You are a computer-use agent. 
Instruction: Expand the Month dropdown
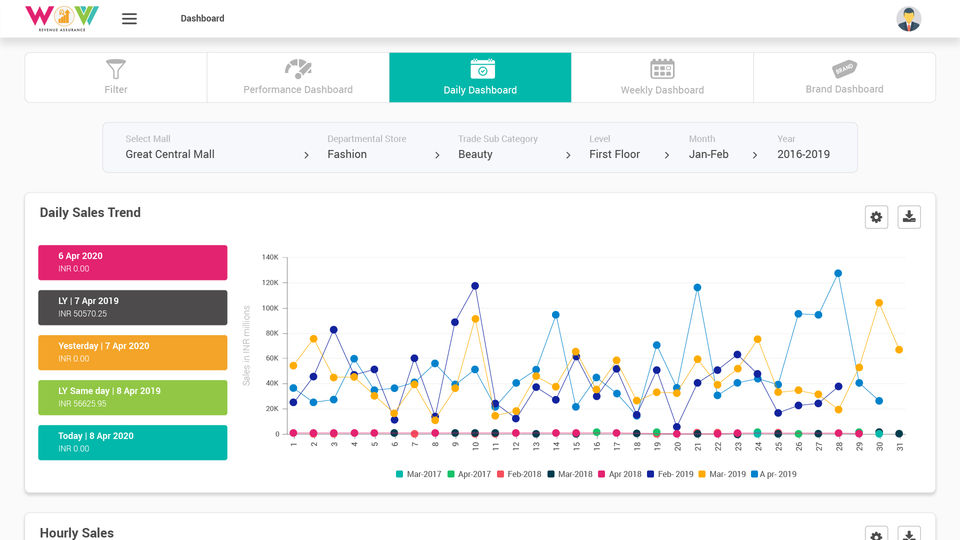pos(724,148)
